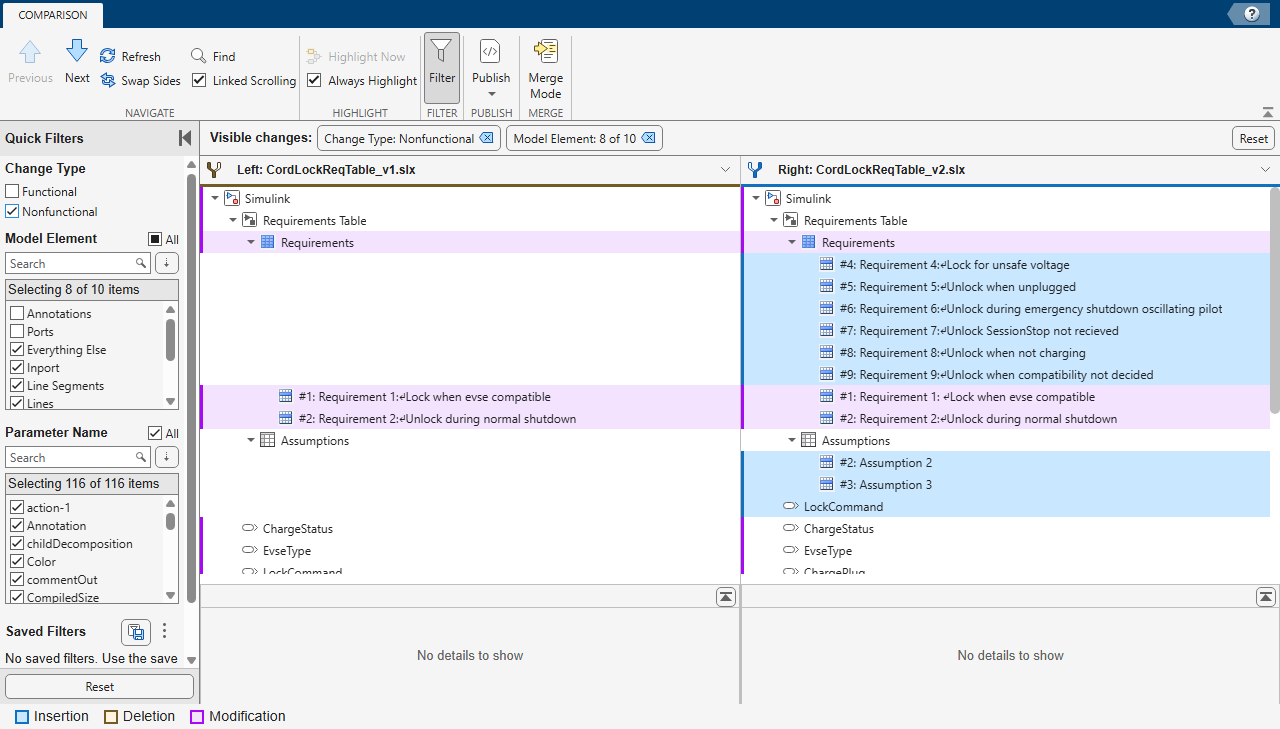Swap Sides of the comparison
The image size is (1280, 729).
click(140, 81)
